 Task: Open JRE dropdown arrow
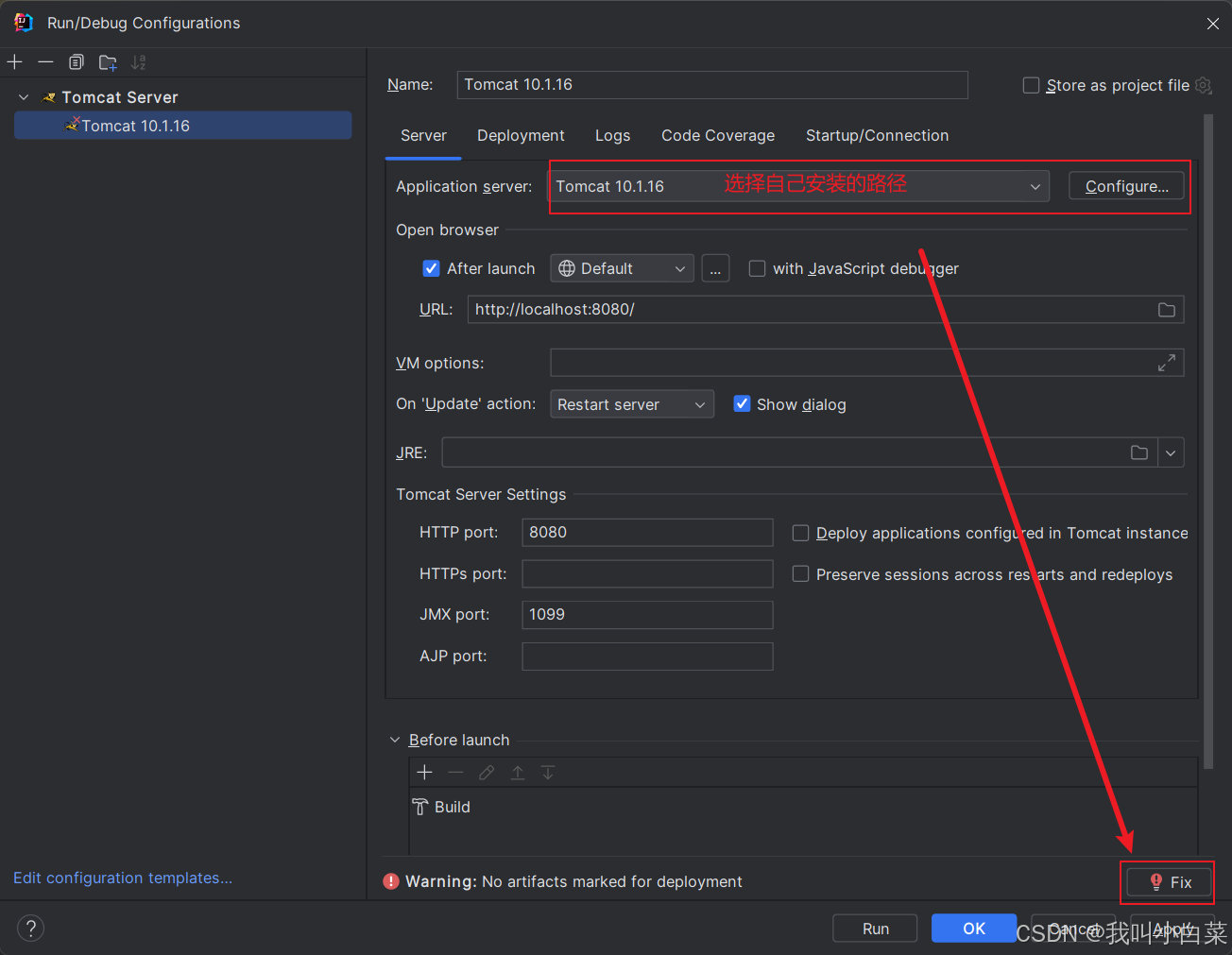coord(1171,453)
